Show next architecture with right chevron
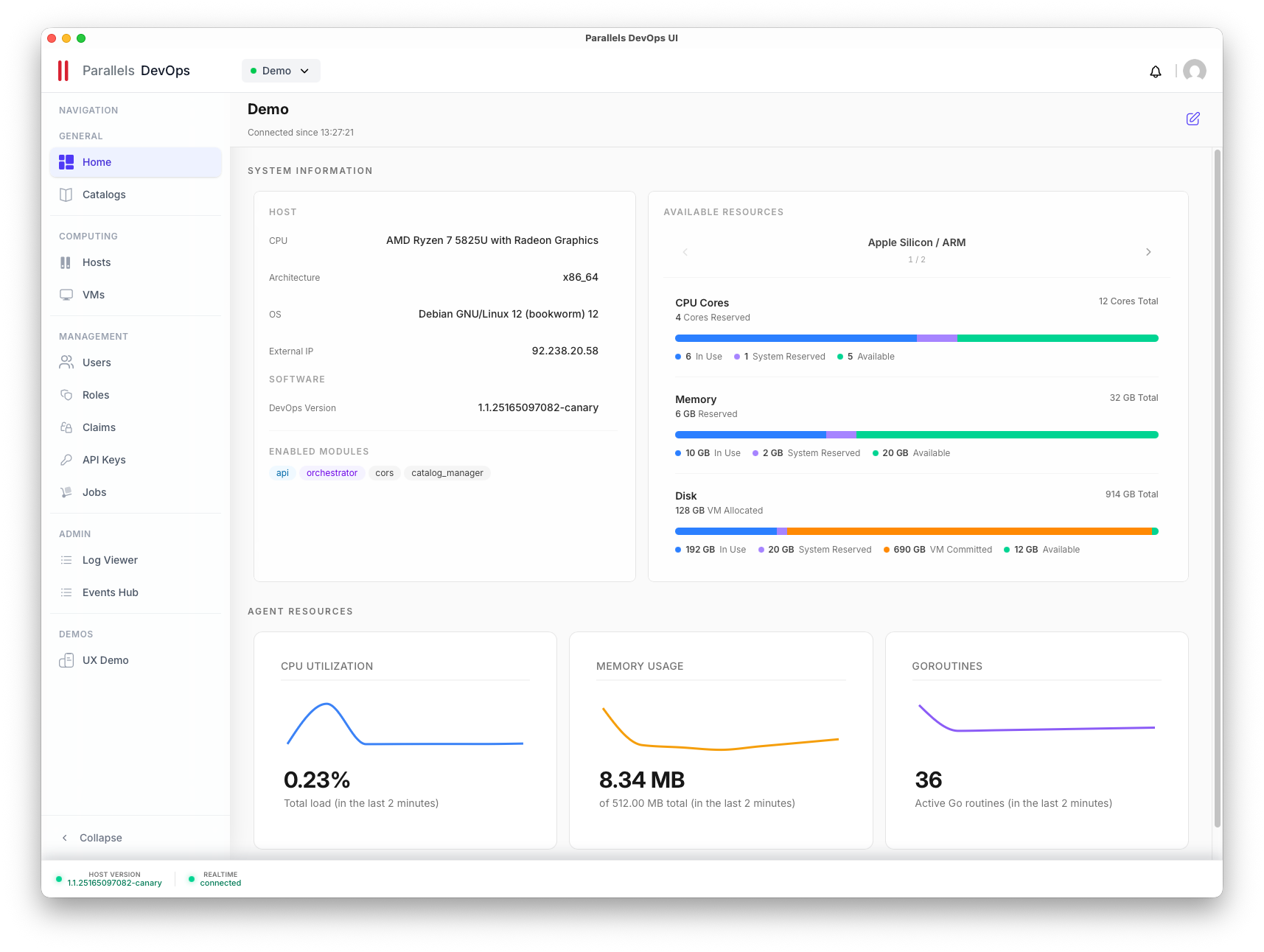The image size is (1264, 952). [x=1148, y=252]
